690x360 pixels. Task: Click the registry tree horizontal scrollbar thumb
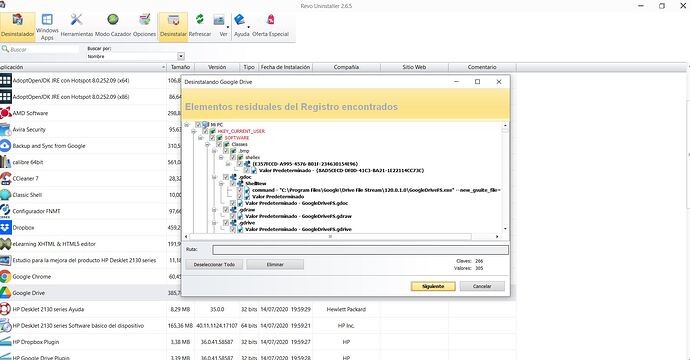pyautogui.click(x=331, y=236)
